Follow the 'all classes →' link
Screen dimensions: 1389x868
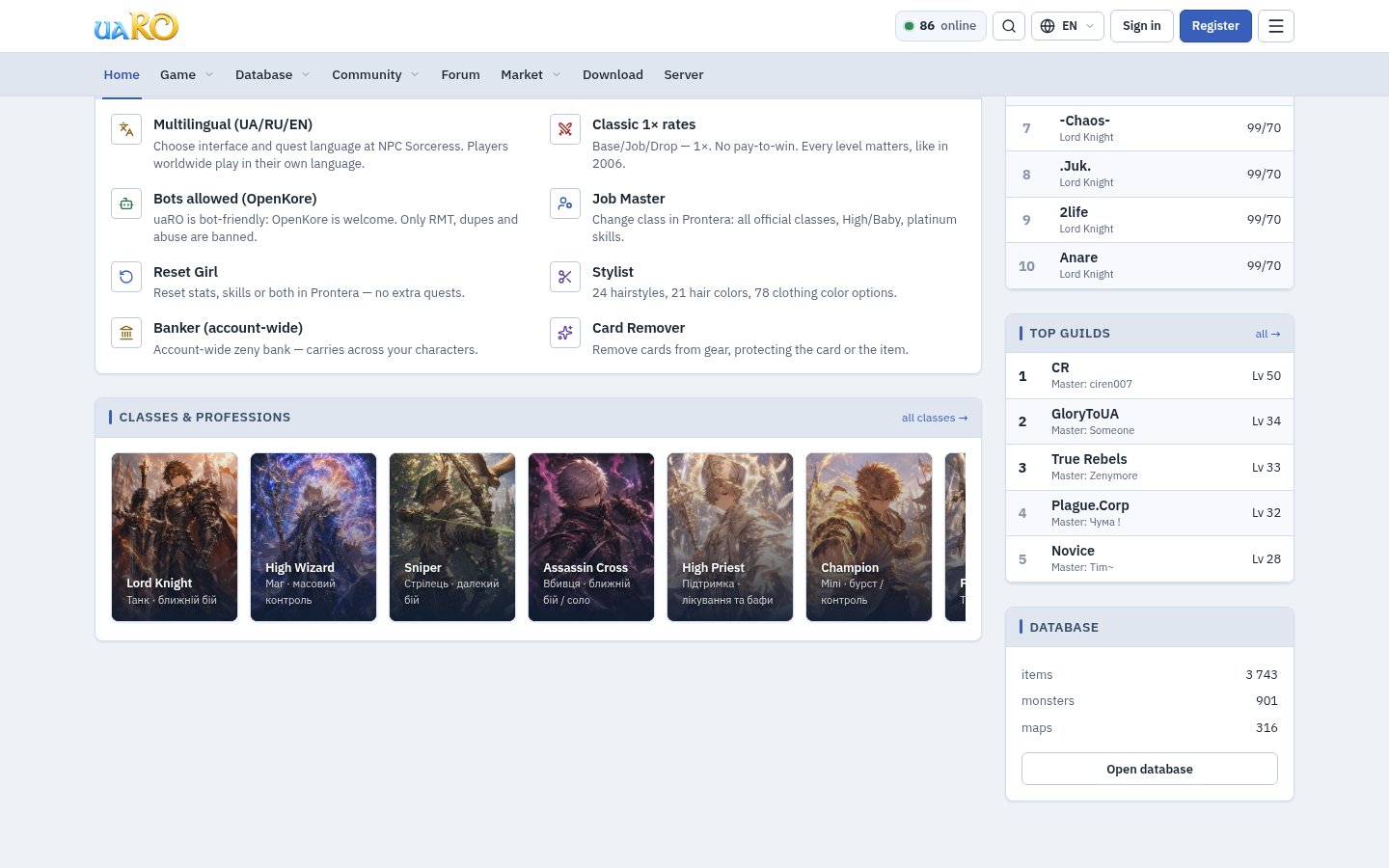click(x=934, y=418)
